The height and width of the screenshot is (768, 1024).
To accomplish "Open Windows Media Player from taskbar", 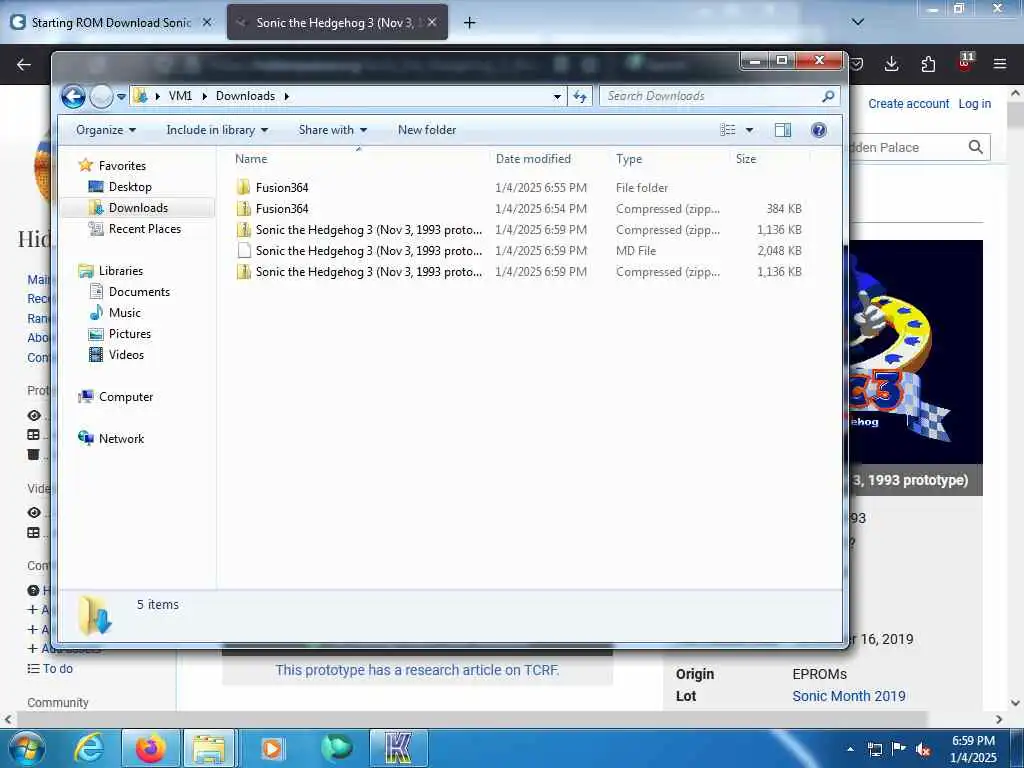I will point(272,748).
